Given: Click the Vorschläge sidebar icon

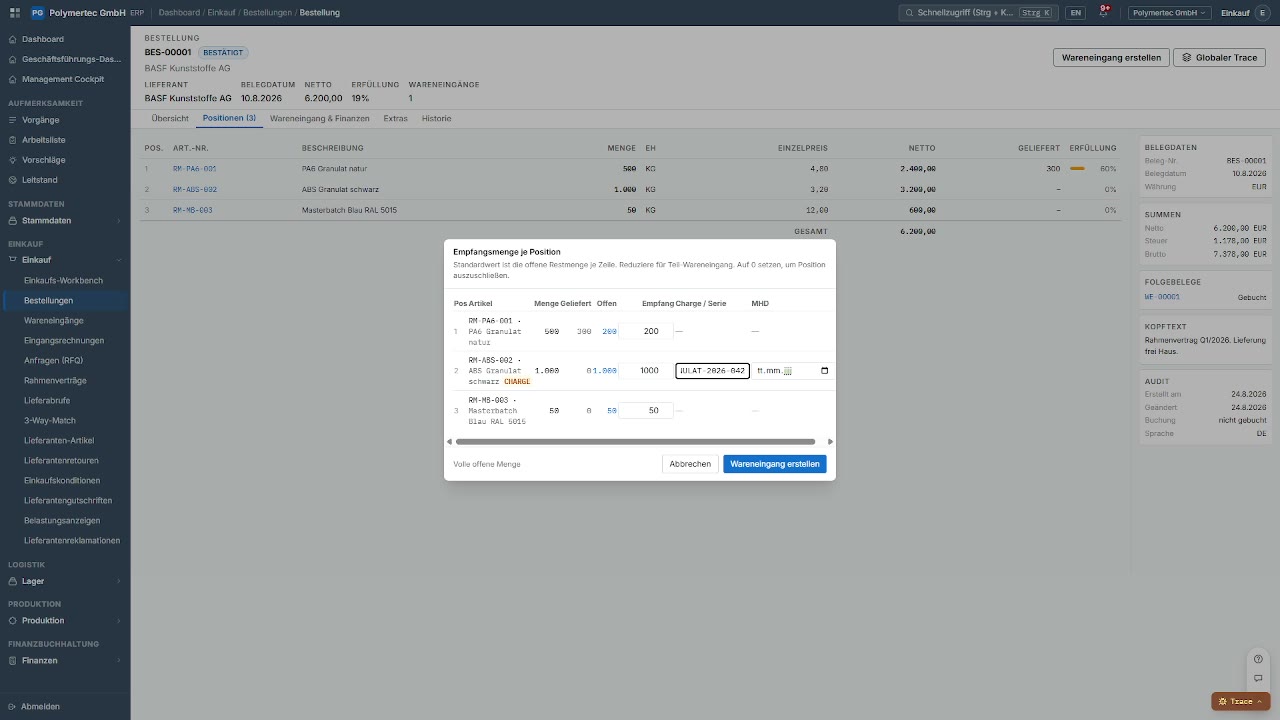Looking at the screenshot, I should click(12, 160).
